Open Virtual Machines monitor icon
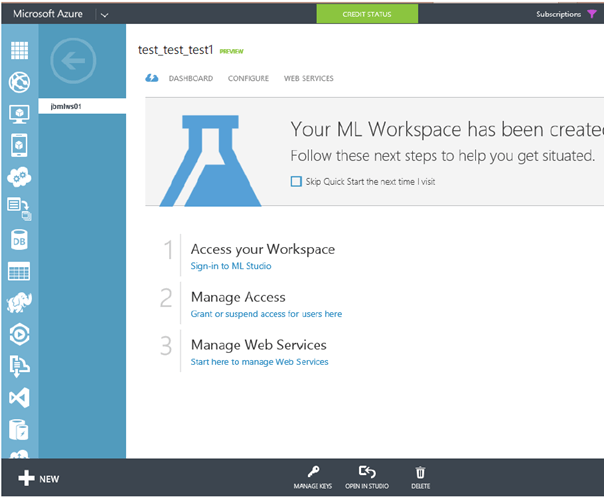This screenshot has height=499, width=604. pyautogui.click(x=19, y=114)
